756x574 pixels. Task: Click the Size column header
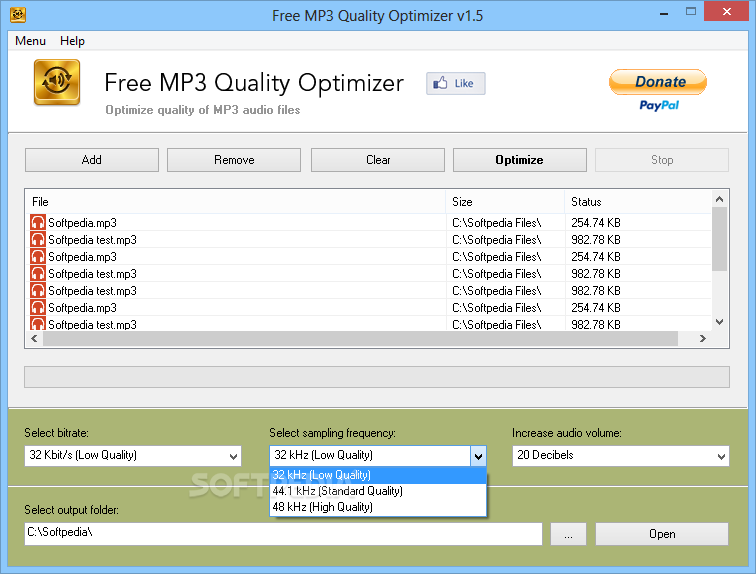click(x=505, y=201)
